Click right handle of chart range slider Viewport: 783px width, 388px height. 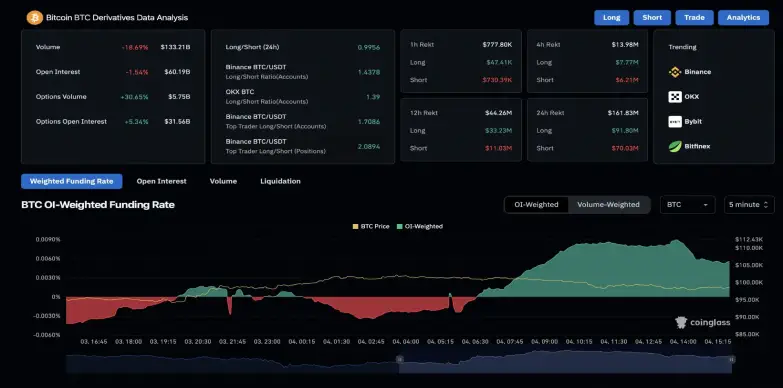click(x=732, y=359)
